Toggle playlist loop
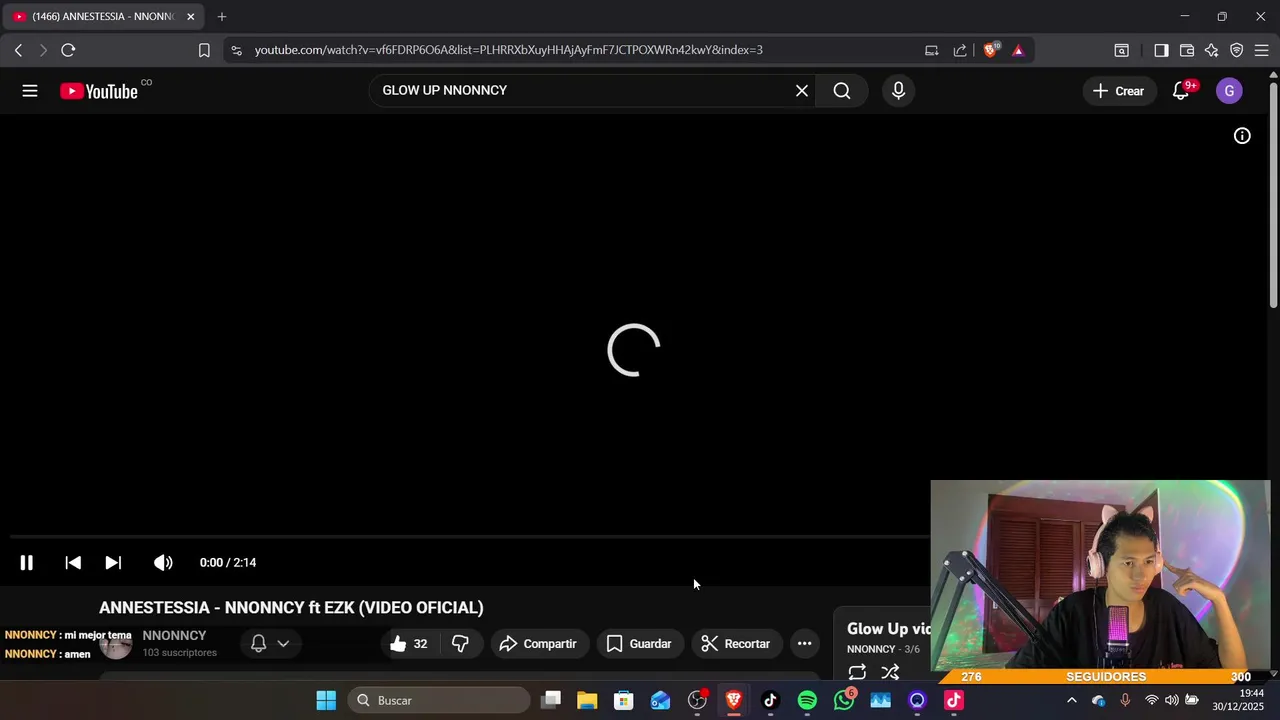Image resolution: width=1280 pixels, height=720 pixels. 857,672
